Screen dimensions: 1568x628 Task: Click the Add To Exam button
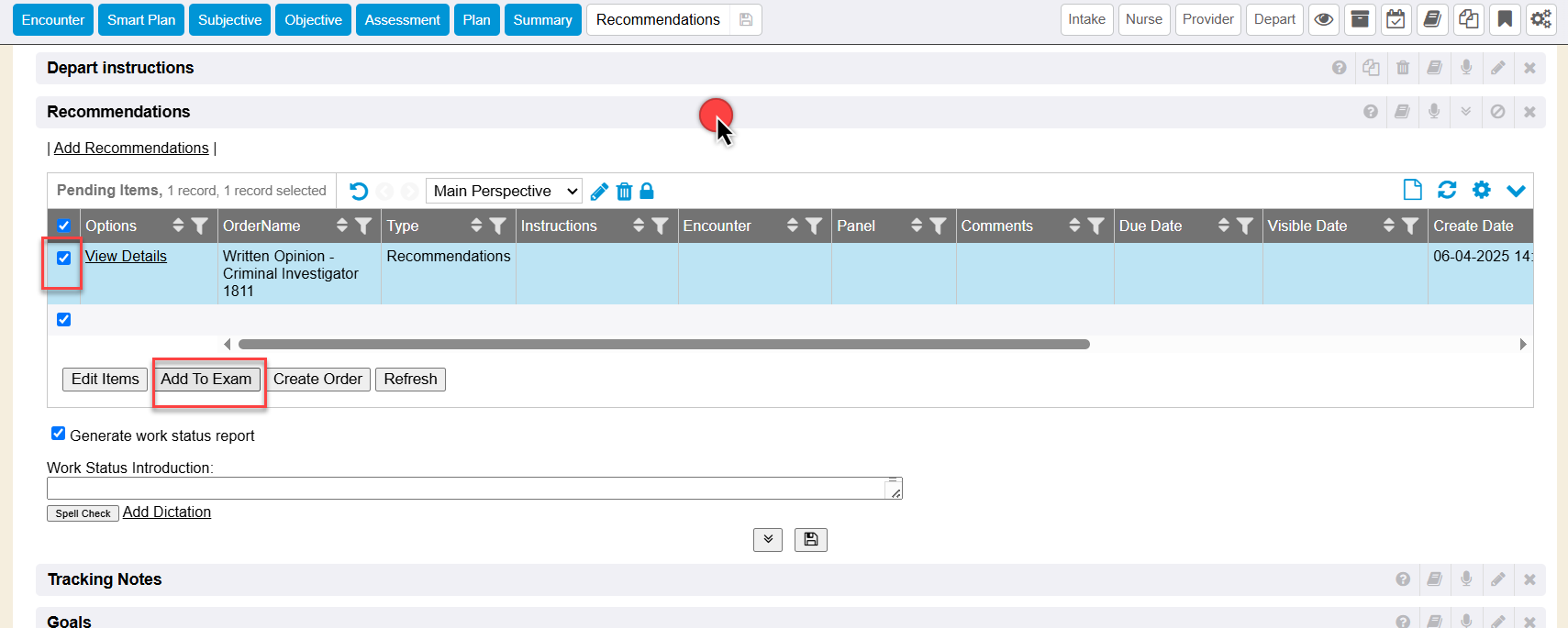tap(206, 380)
